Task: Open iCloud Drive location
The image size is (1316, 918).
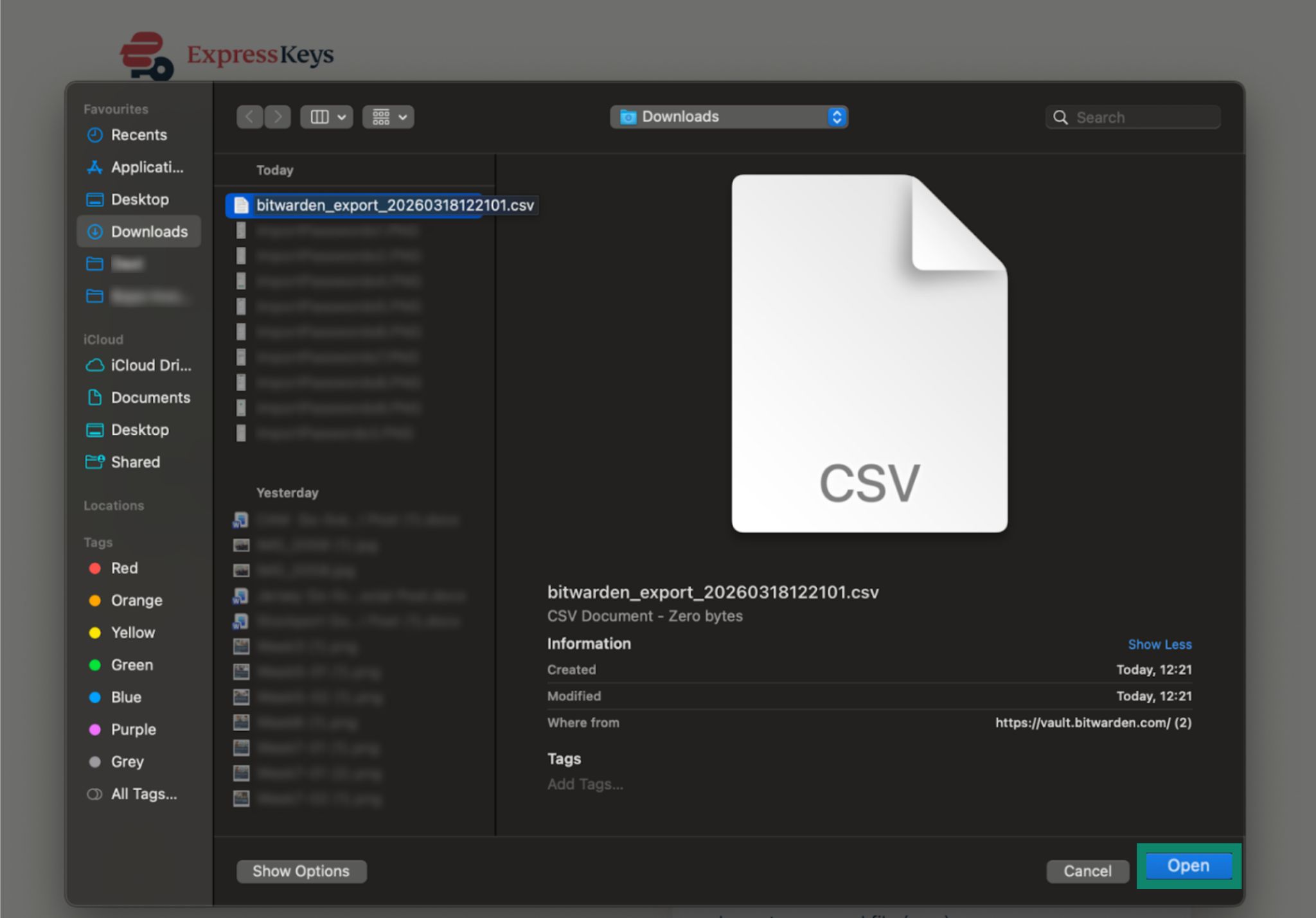Action: pos(150,365)
